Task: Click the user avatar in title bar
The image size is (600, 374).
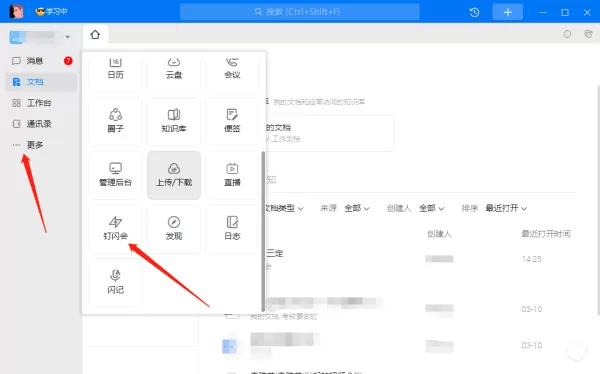Action: (x=16, y=12)
